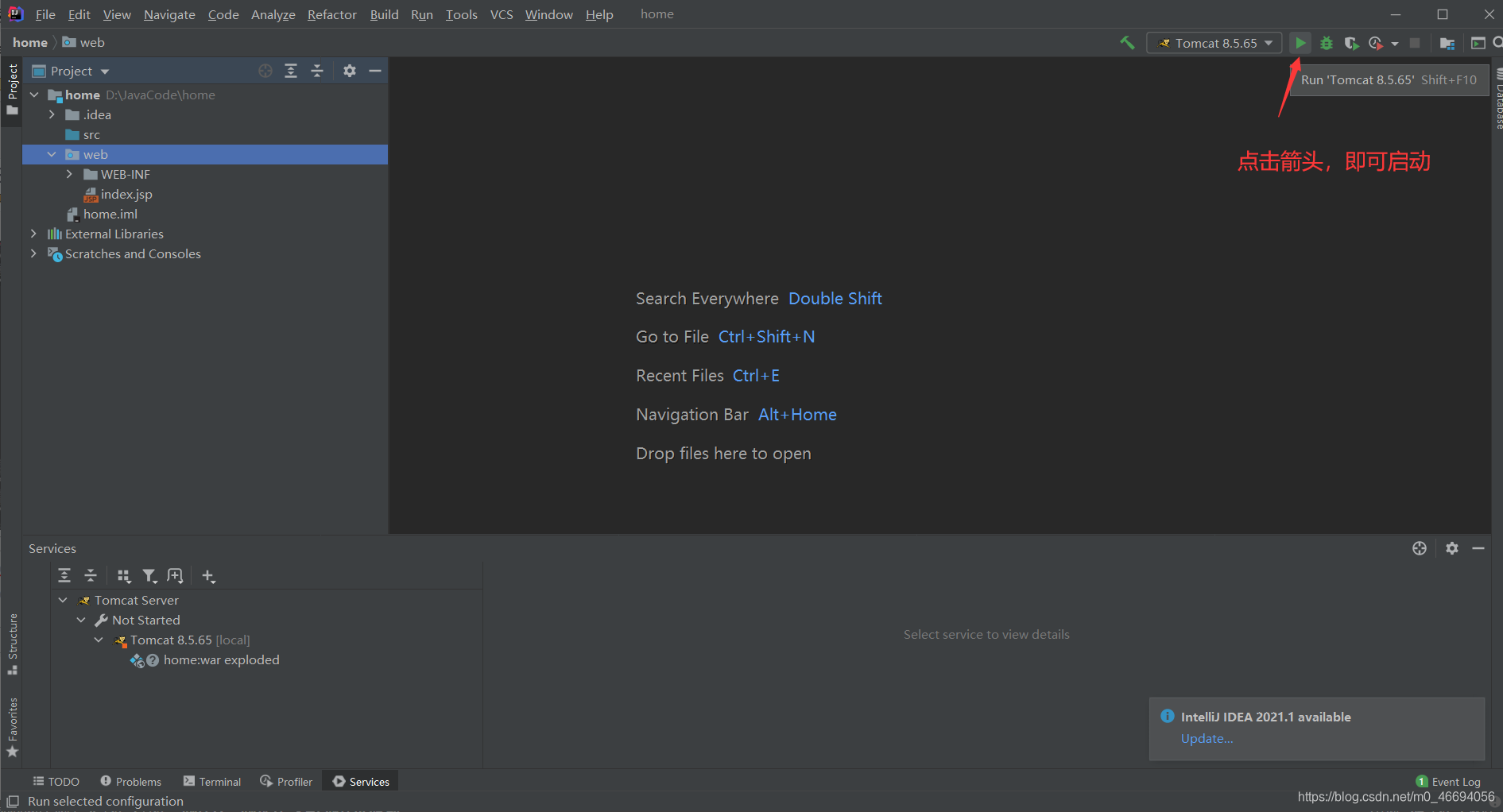Expand the WEB-INF folder
This screenshot has width=1503, height=812.
click(x=69, y=174)
